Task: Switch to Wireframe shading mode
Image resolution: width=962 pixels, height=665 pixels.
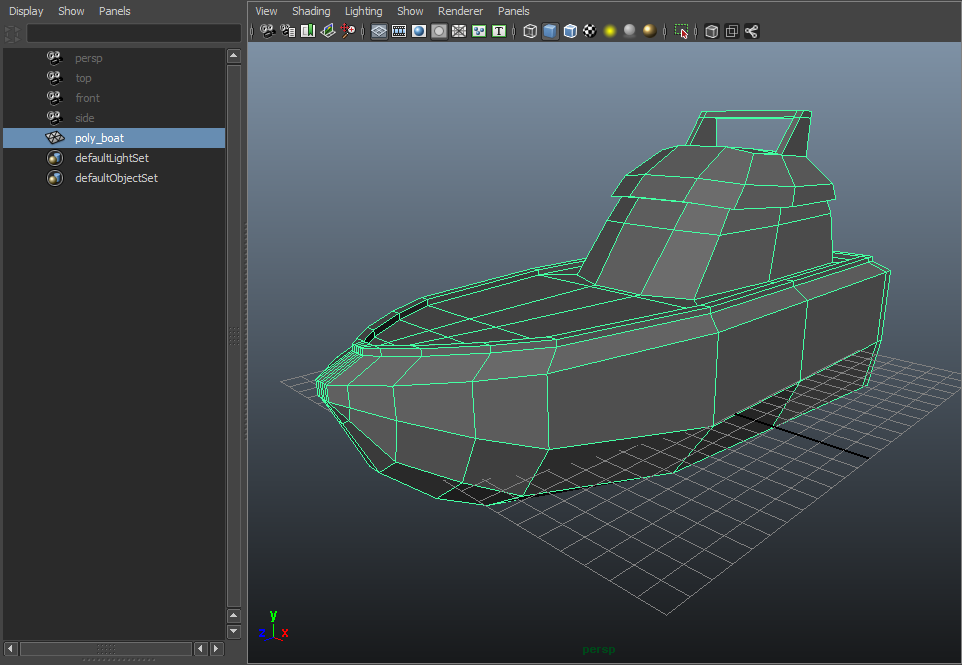Action: tap(530, 31)
